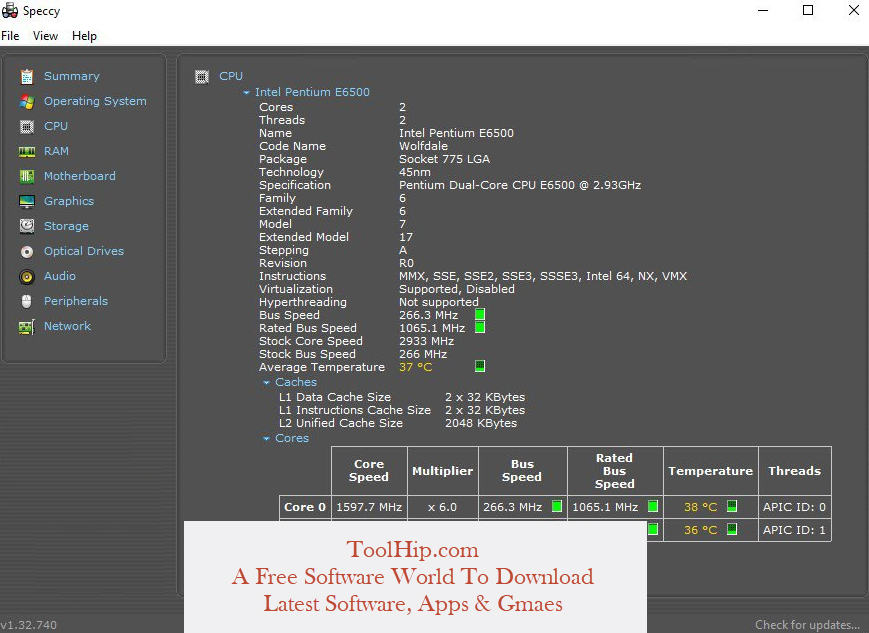Click green indicator beside Bus Speed 266.3 MHz
869x633 pixels.
tap(480, 315)
